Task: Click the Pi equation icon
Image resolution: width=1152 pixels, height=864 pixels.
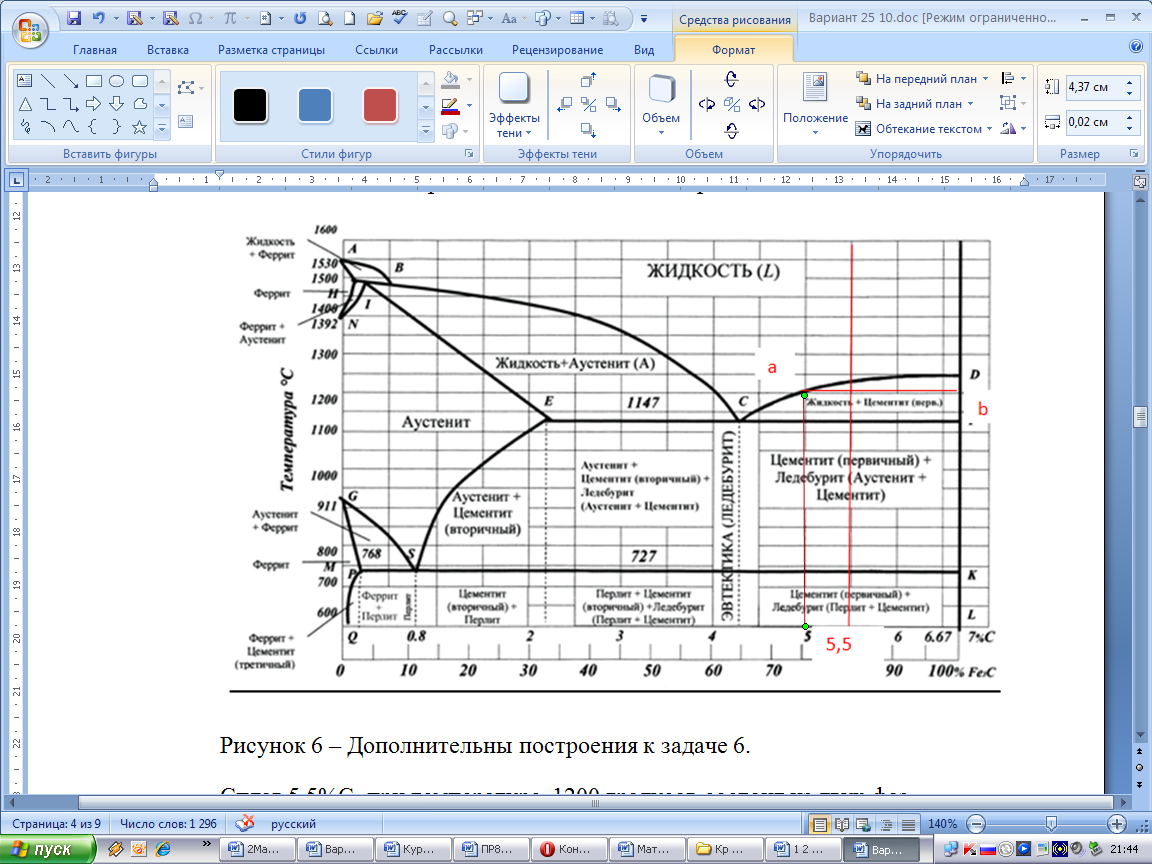Action: coord(231,18)
